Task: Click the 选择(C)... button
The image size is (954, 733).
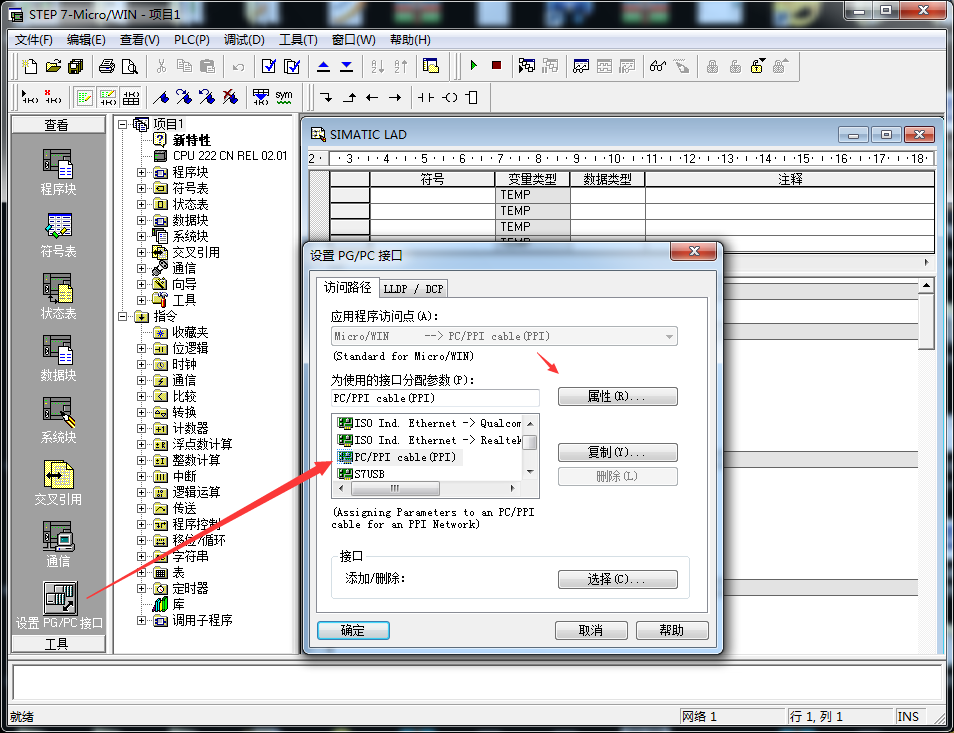Action: point(617,579)
